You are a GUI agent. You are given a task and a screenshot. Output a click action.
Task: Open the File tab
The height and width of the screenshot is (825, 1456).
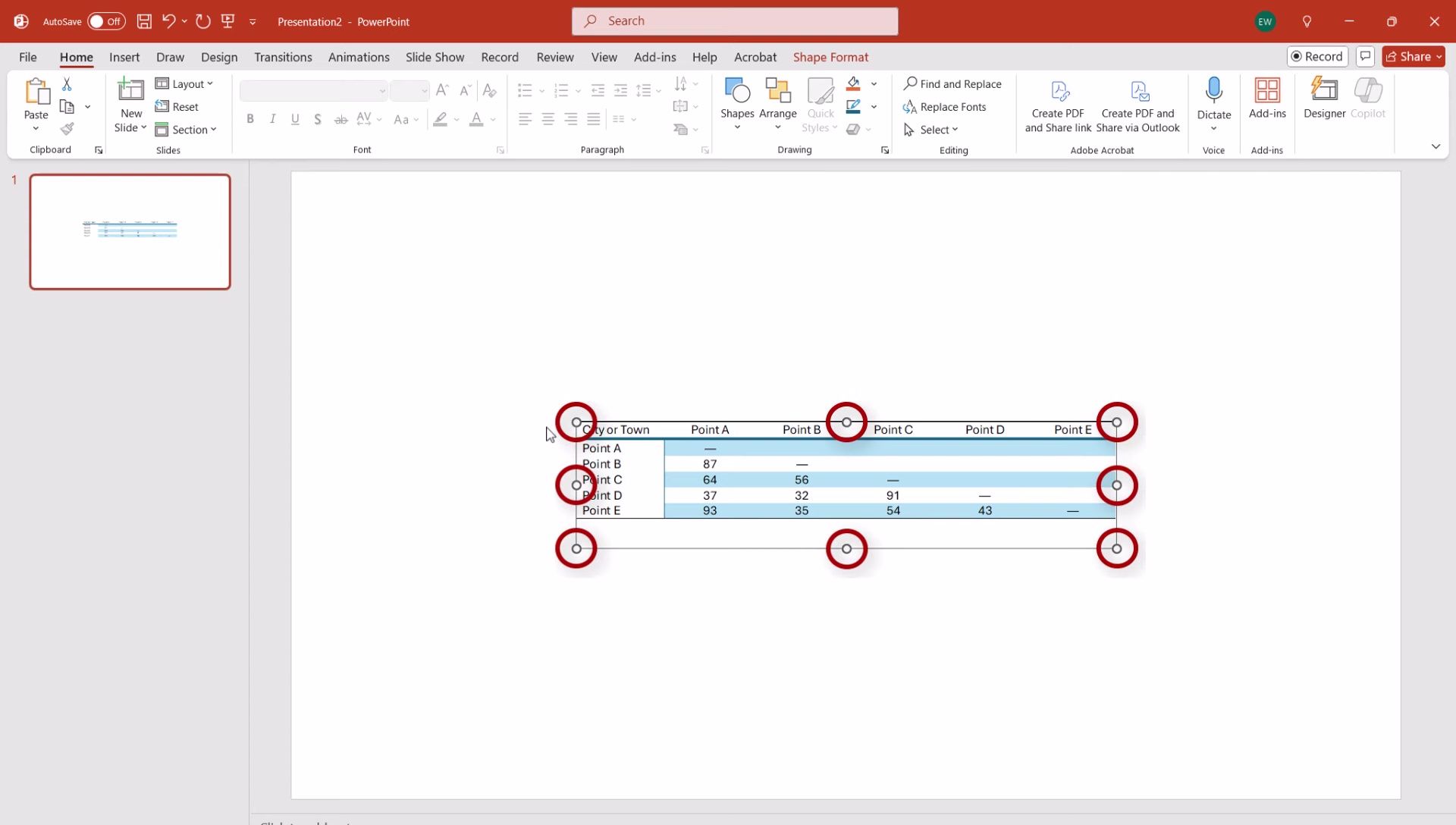(x=28, y=57)
